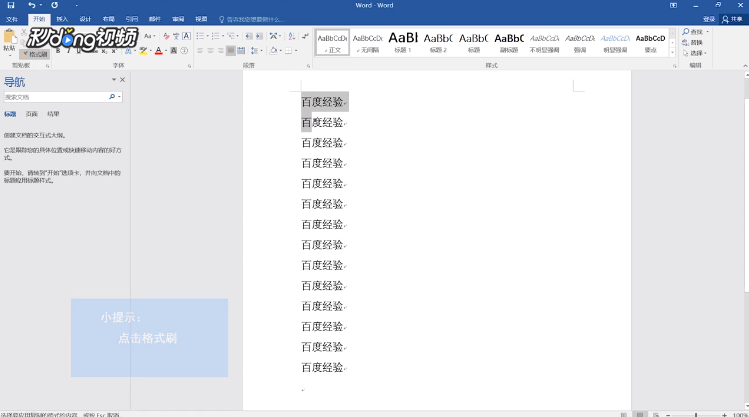
Task: Apply the 要点 strong style
Action: [650, 42]
